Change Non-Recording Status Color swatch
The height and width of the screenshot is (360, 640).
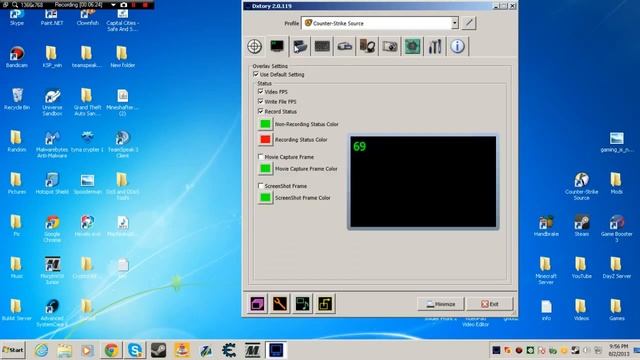coord(265,124)
